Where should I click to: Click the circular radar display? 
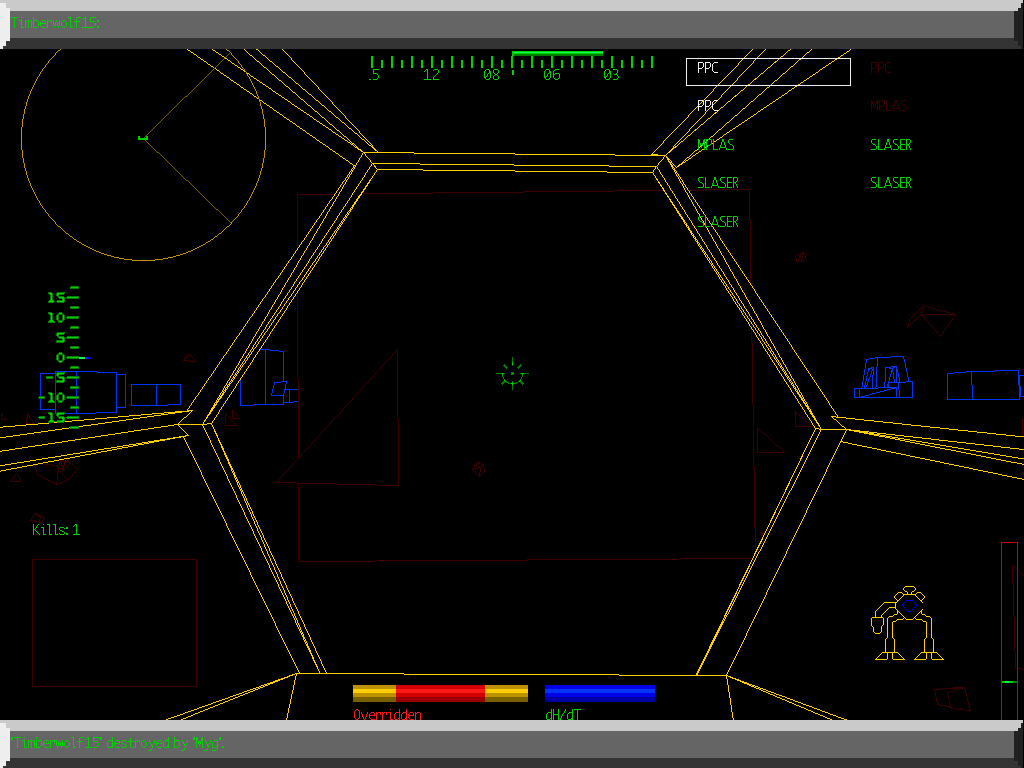pos(143,139)
